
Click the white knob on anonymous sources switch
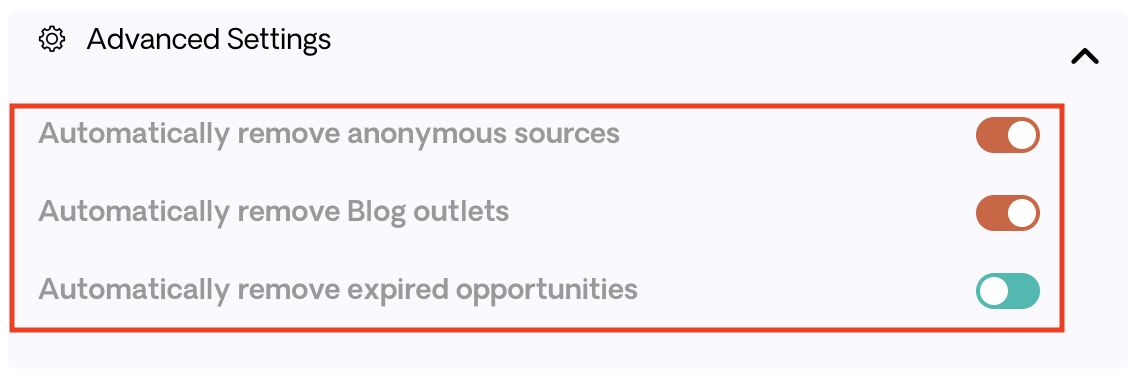click(x=1022, y=135)
